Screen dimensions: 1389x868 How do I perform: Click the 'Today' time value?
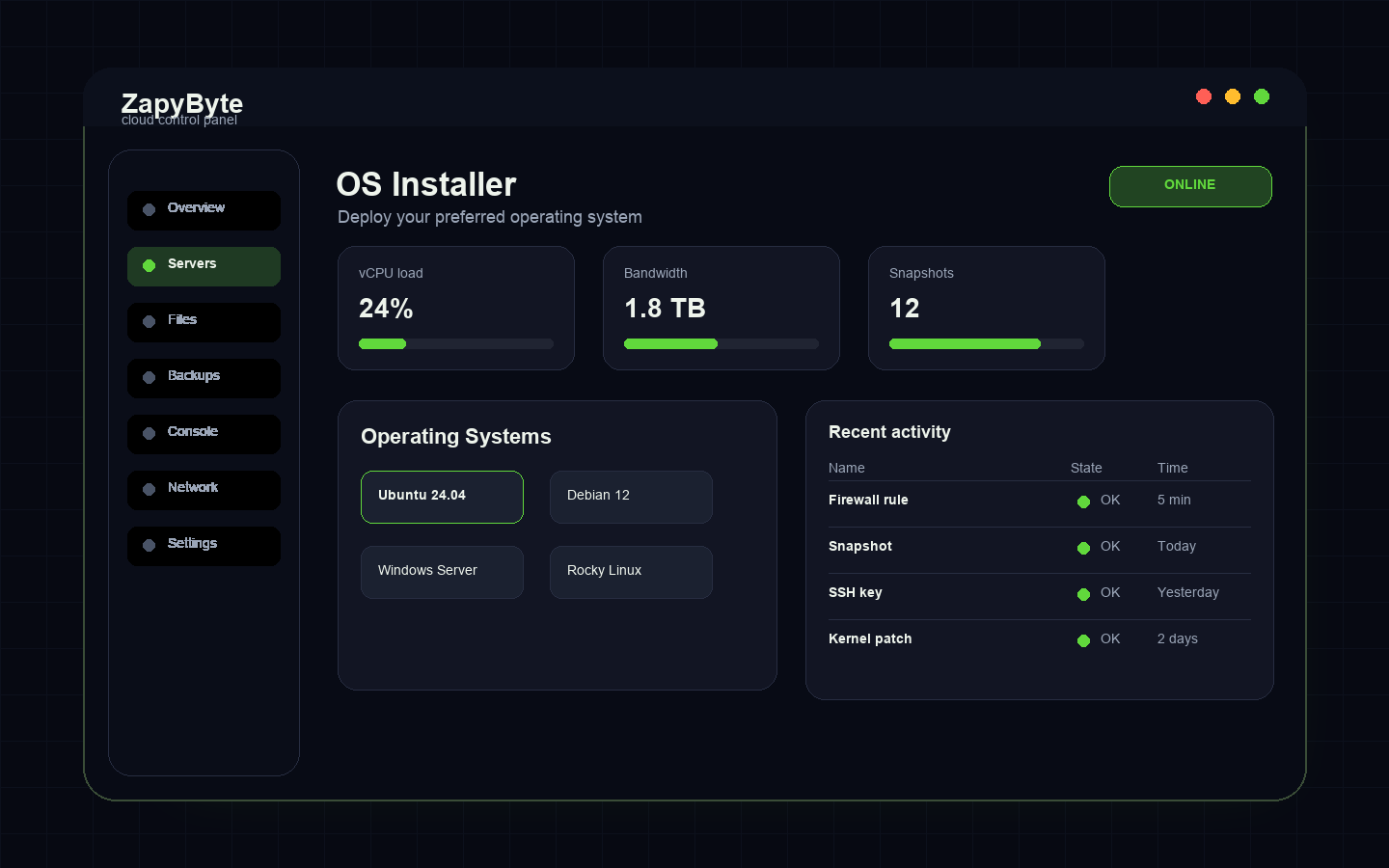click(x=1177, y=546)
